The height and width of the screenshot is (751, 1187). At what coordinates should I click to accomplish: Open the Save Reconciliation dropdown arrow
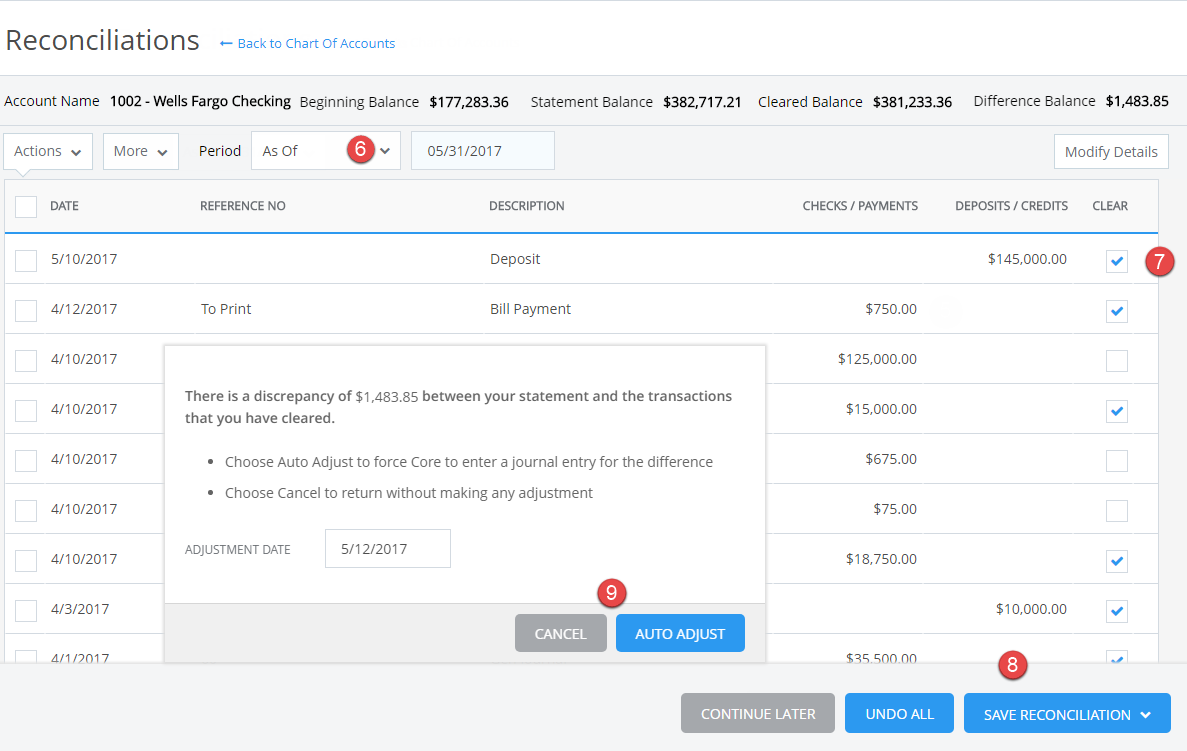(x=1145, y=715)
